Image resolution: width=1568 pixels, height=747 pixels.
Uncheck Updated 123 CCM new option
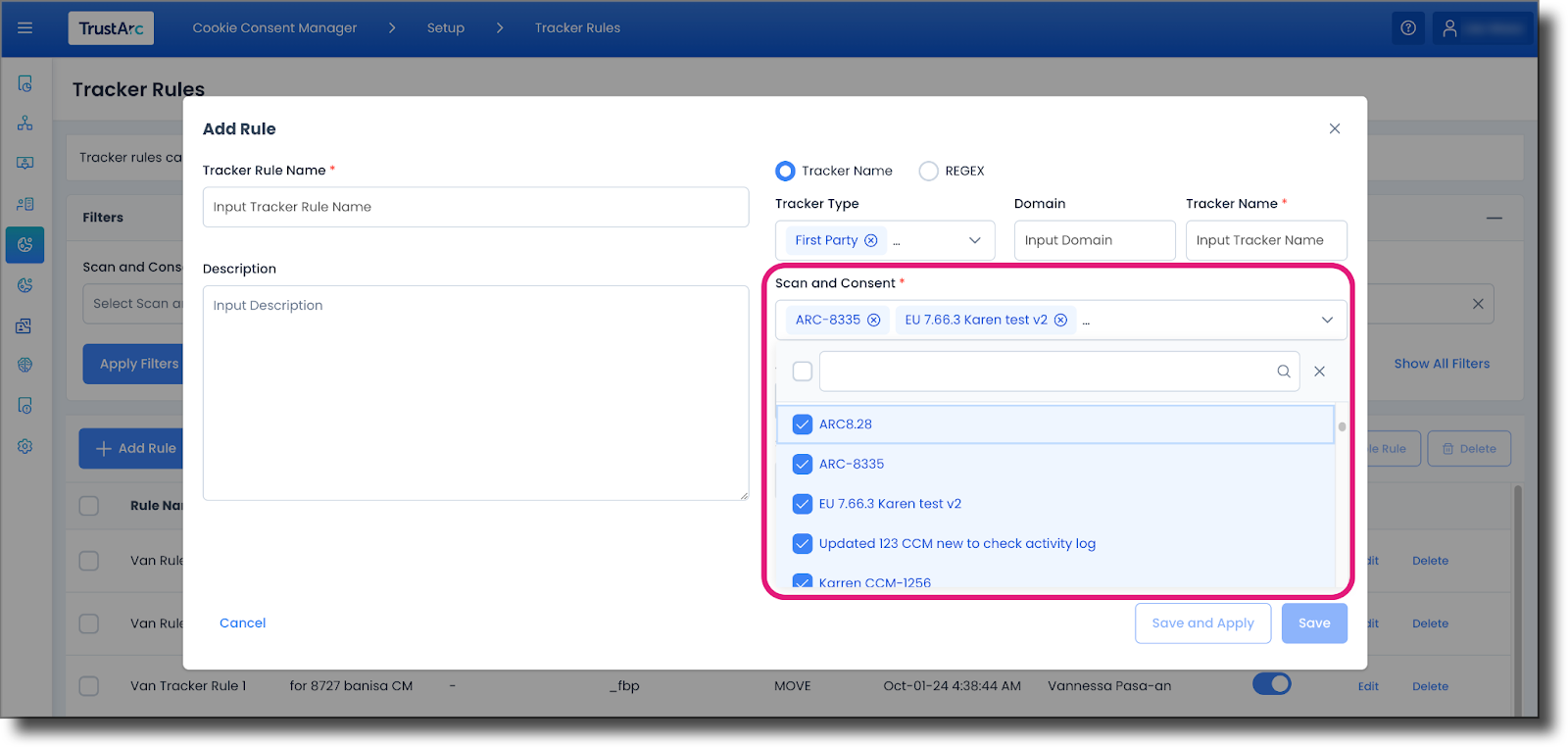coord(803,543)
